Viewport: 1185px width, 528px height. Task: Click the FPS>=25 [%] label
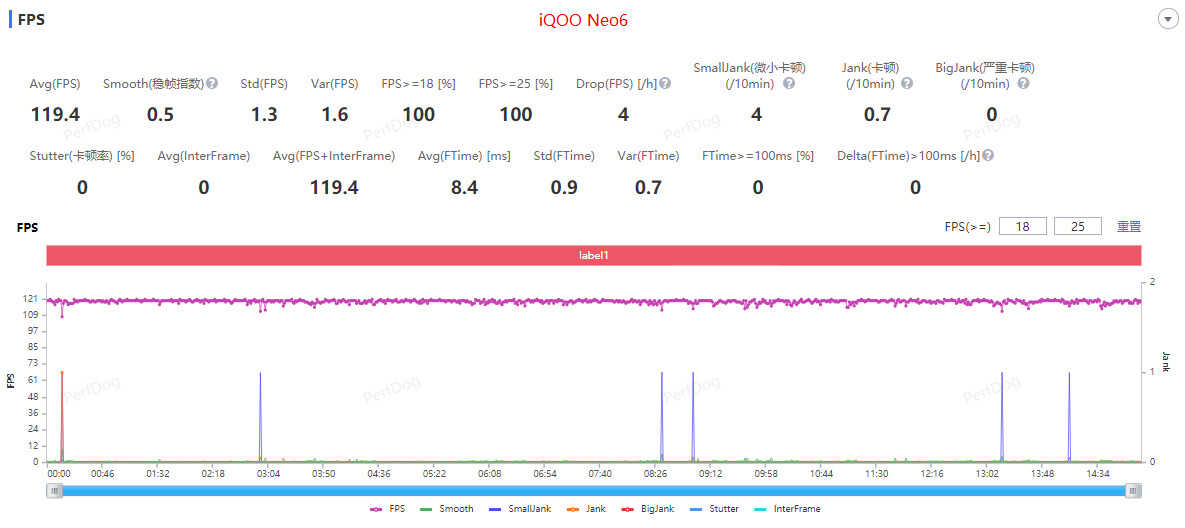point(515,84)
